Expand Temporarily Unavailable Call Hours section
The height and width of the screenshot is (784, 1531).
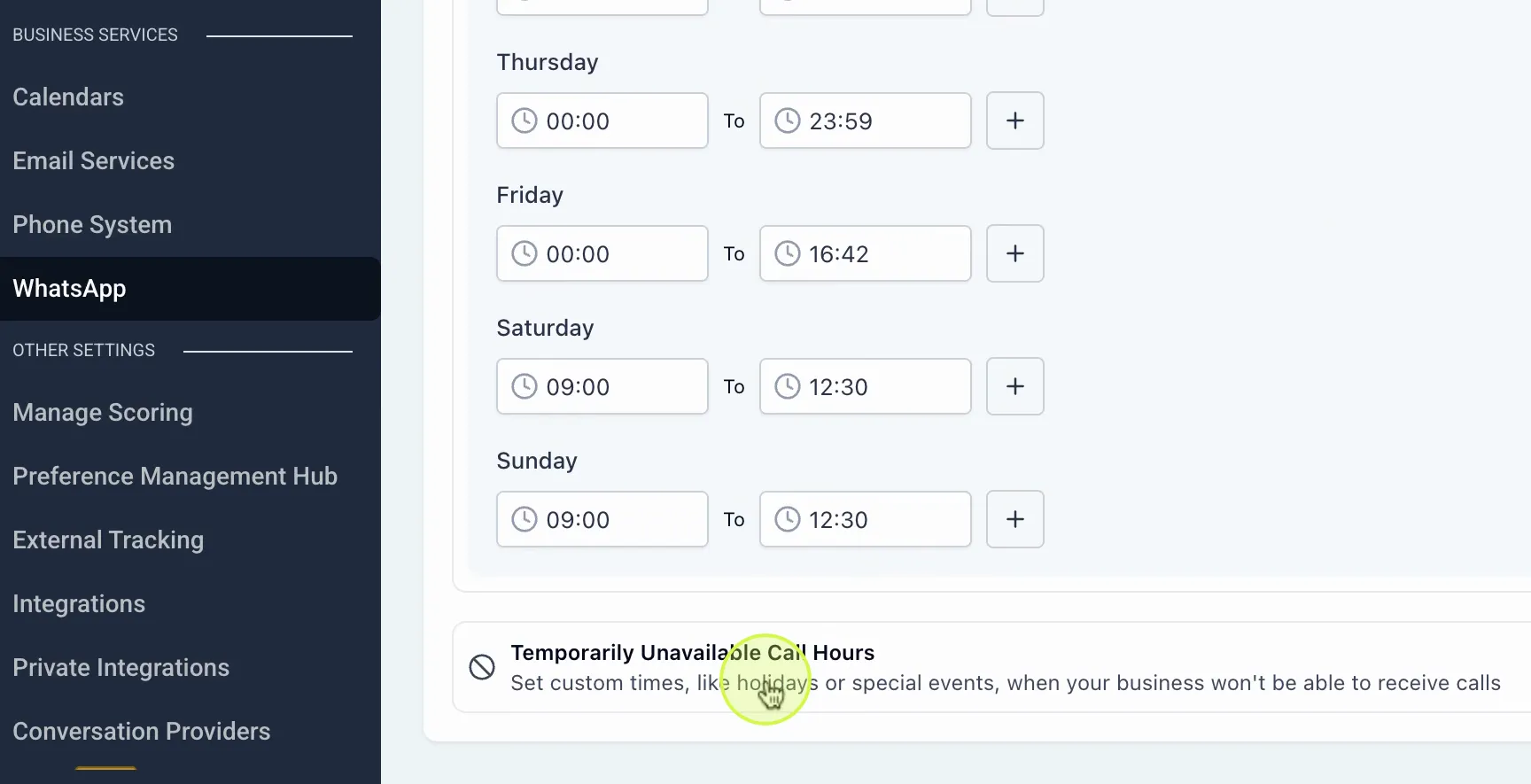(992, 667)
